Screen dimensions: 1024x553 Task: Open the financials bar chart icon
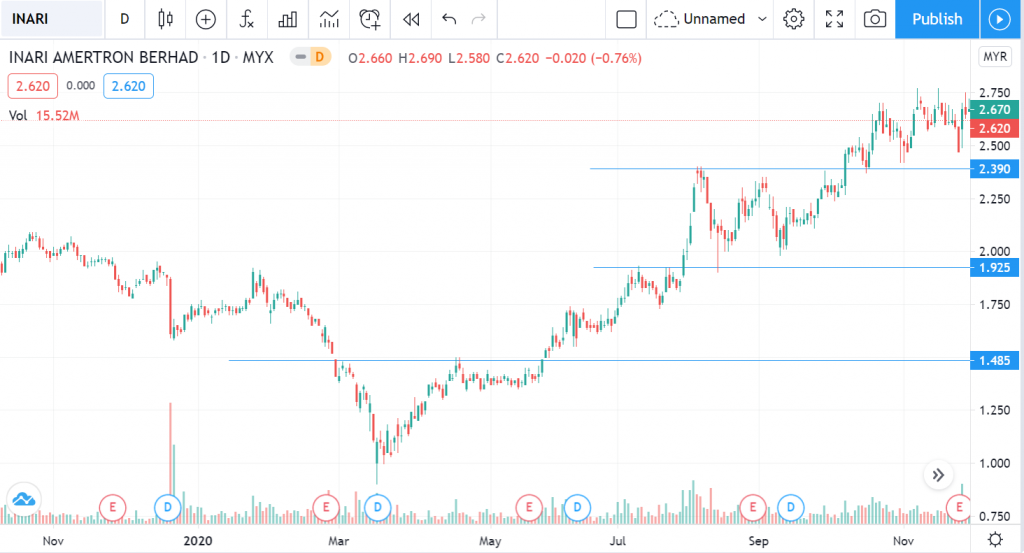point(288,19)
